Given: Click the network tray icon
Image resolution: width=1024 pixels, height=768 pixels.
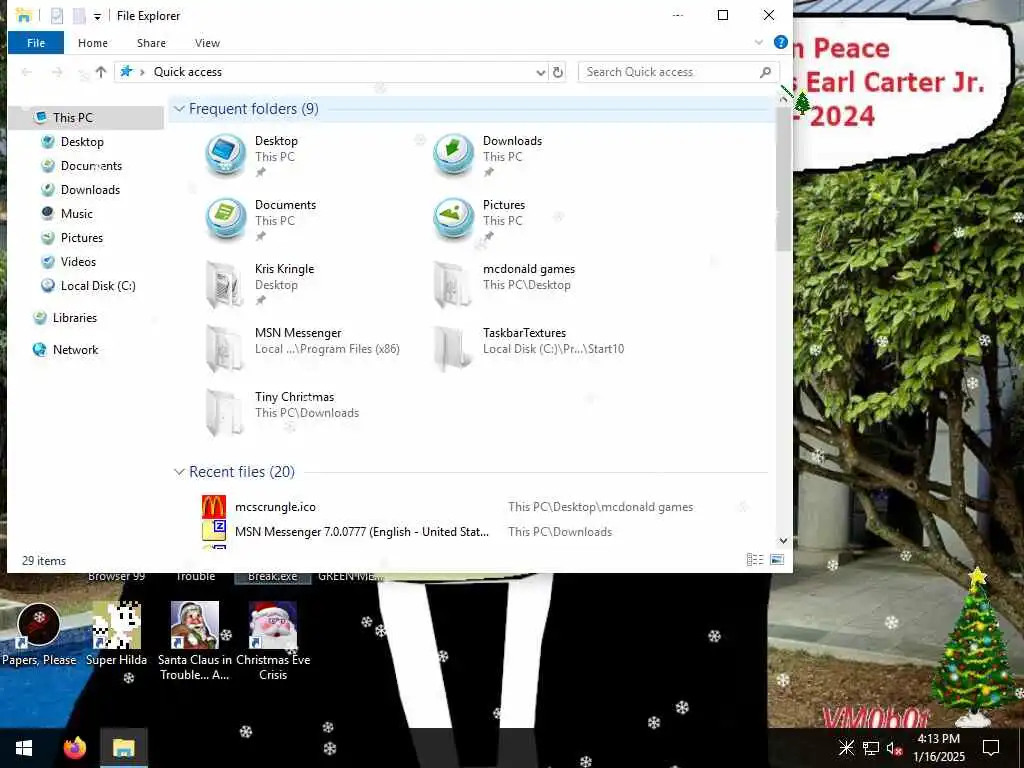Looking at the screenshot, I should [x=871, y=748].
